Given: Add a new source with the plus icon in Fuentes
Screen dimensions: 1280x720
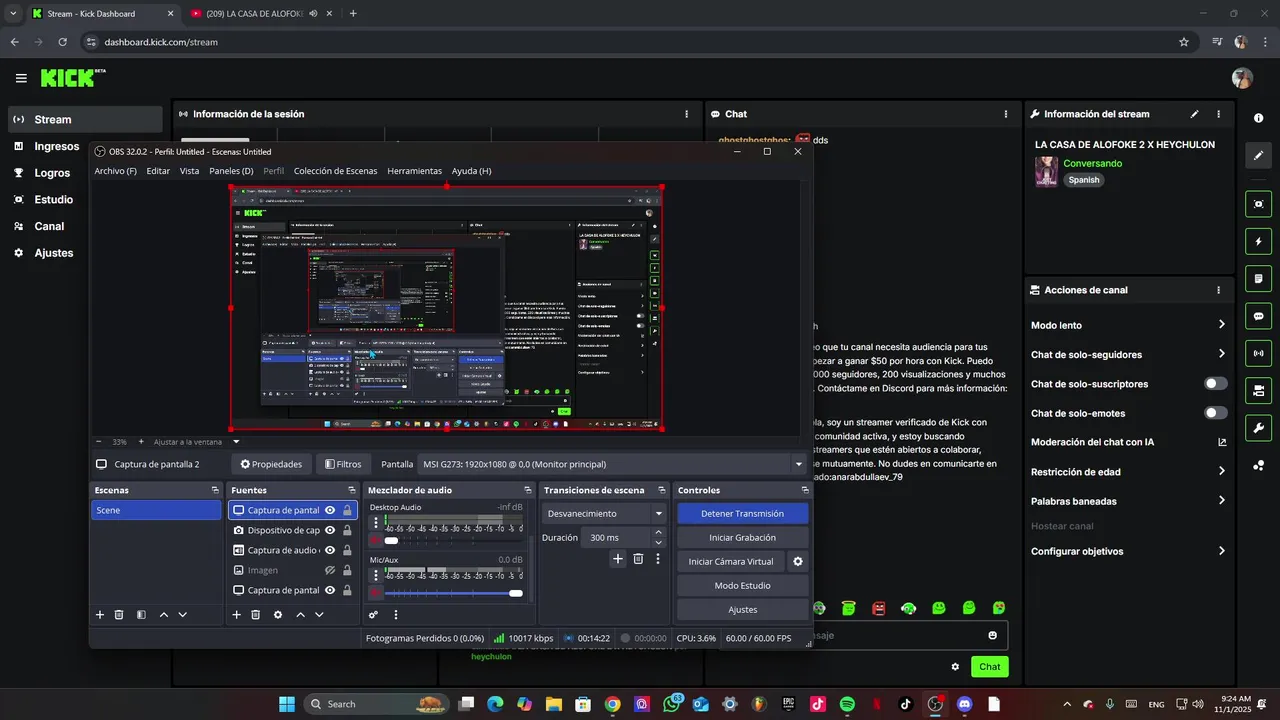Looking at the screenshot, I should coord(237,615).
